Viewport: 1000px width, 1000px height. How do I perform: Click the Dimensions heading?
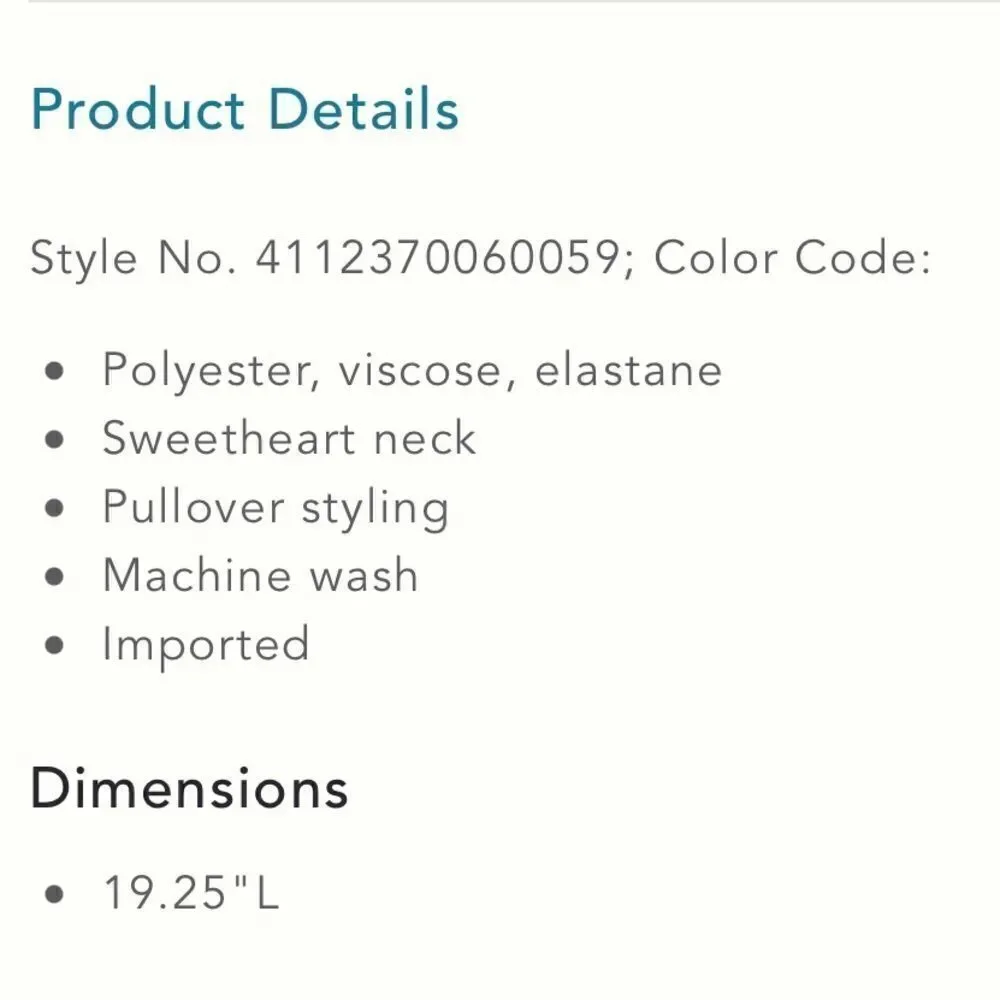tap(189, 788)
